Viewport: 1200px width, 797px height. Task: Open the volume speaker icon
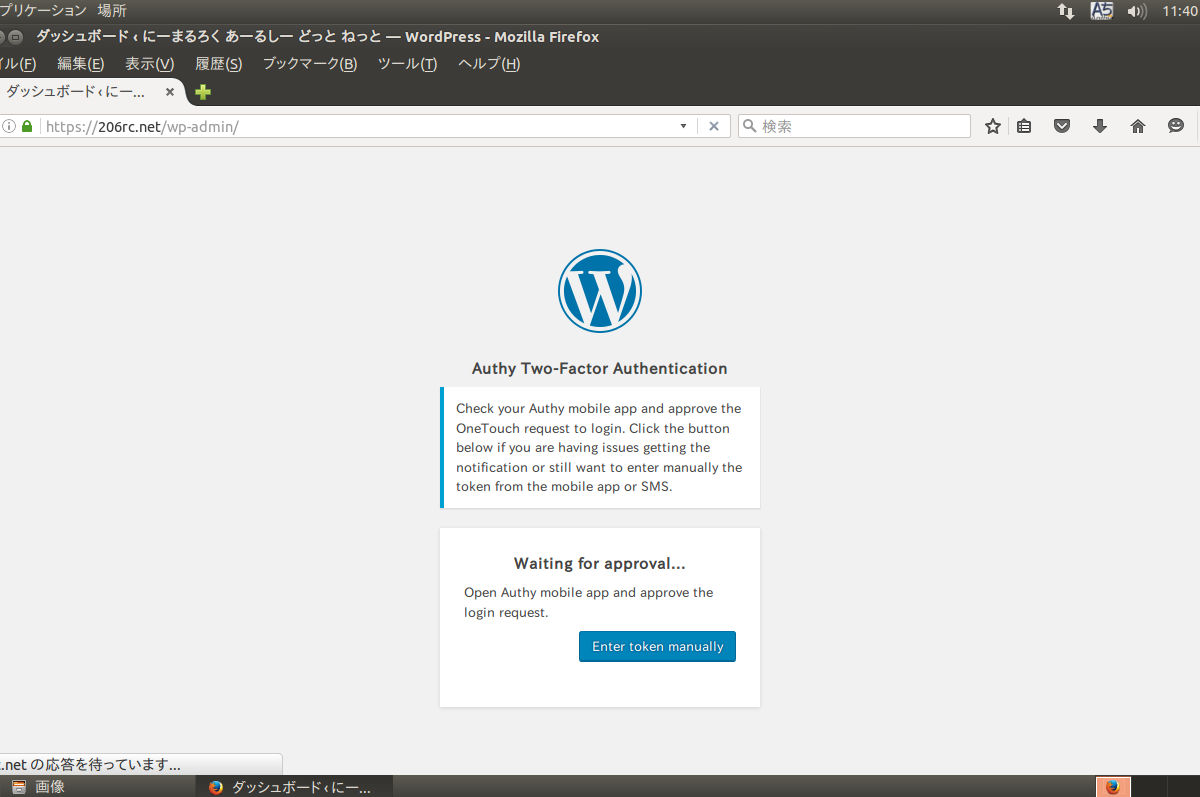tap(1136, 11)
